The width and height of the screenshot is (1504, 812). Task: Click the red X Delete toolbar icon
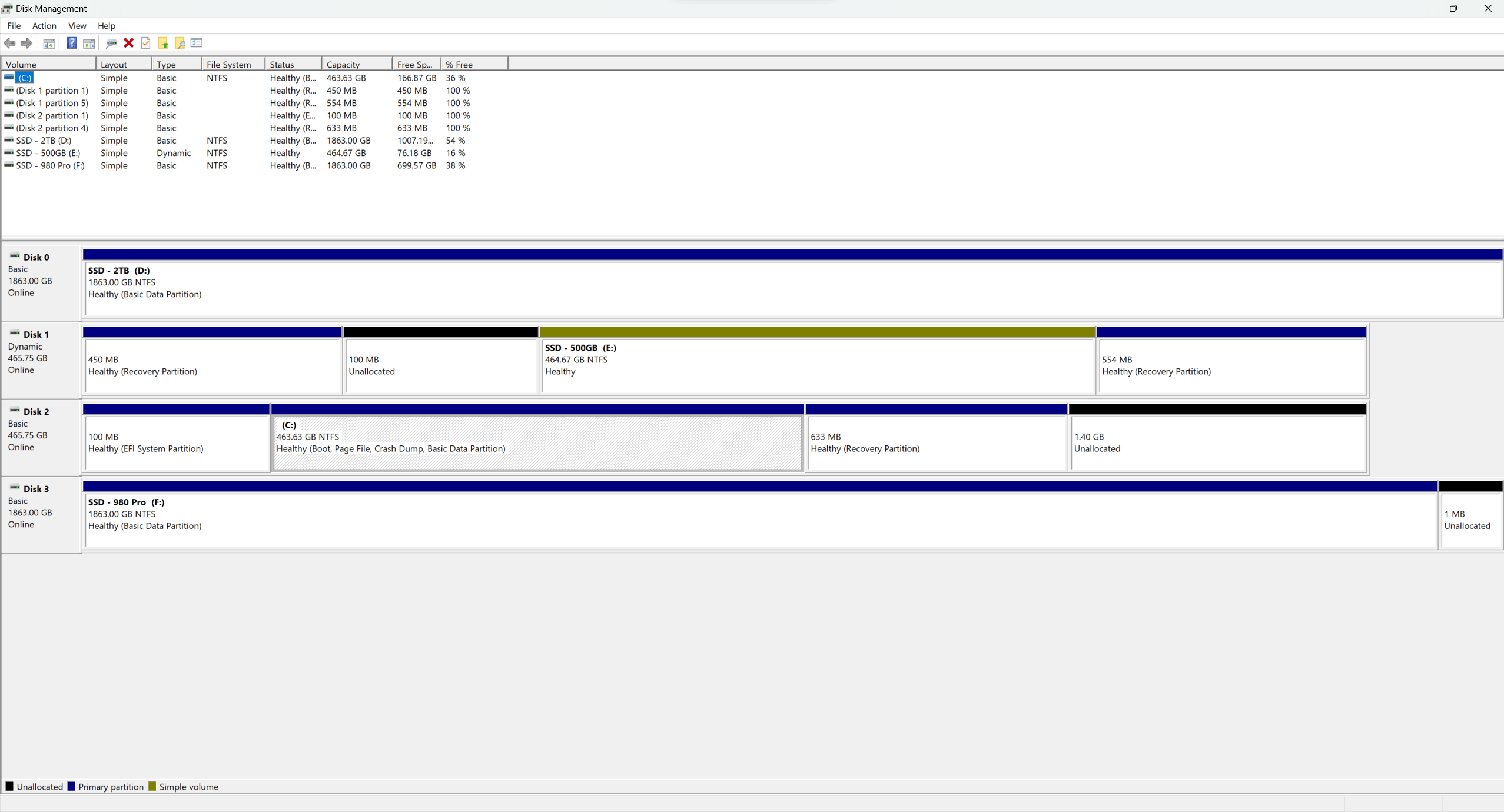pos(128,43)
